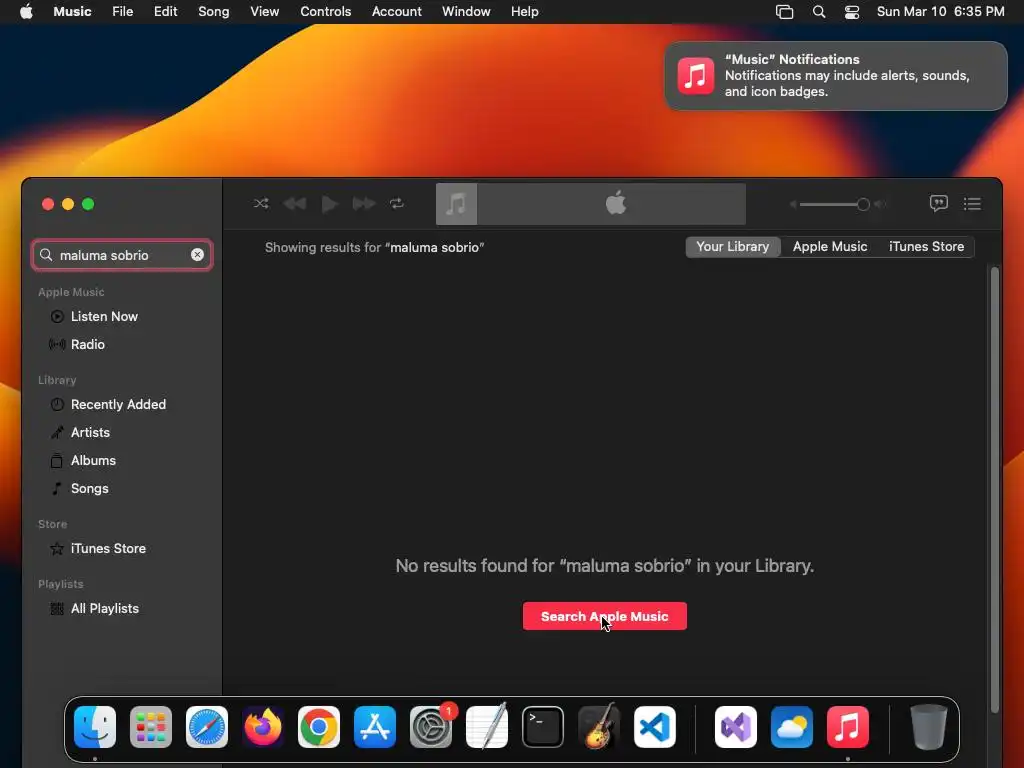Adjust the volume slider knob
1024x768 pixels.
click(x=863, y=204)
